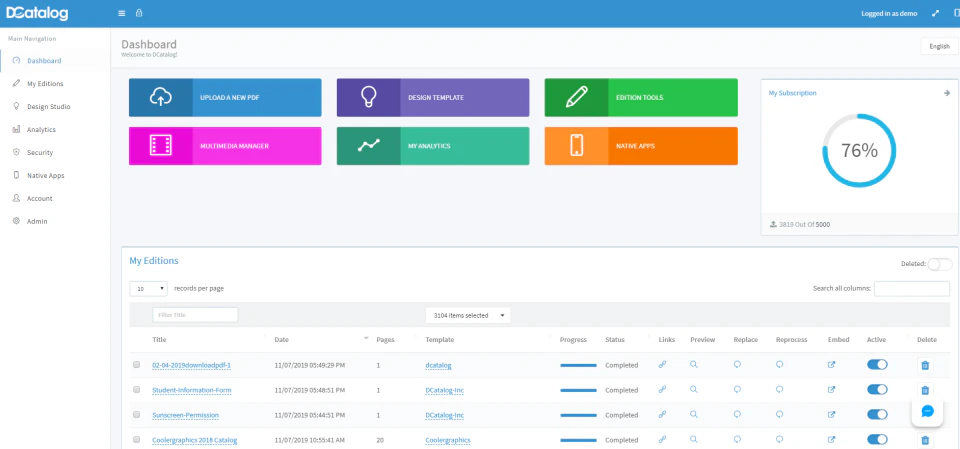Open the English language selector
Image resolution: width=960 pixels, height=449 pixels.
pos(939,47)
